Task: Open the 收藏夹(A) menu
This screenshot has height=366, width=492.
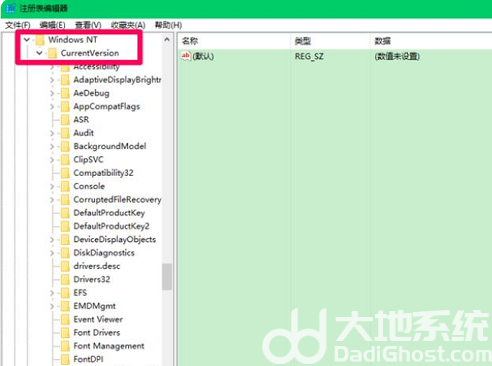Action: point(128,25)
